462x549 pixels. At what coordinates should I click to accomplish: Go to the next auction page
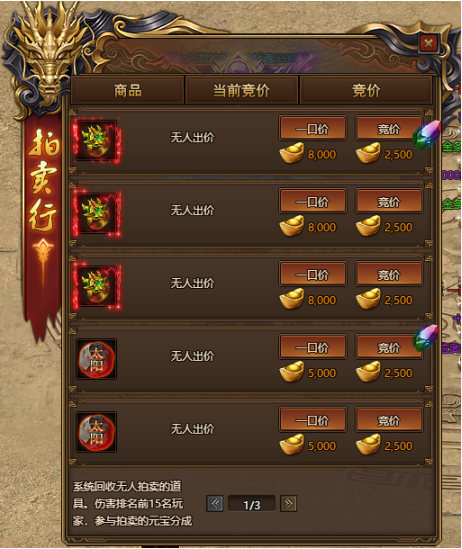pyautogui.click(x=288, y=504)
